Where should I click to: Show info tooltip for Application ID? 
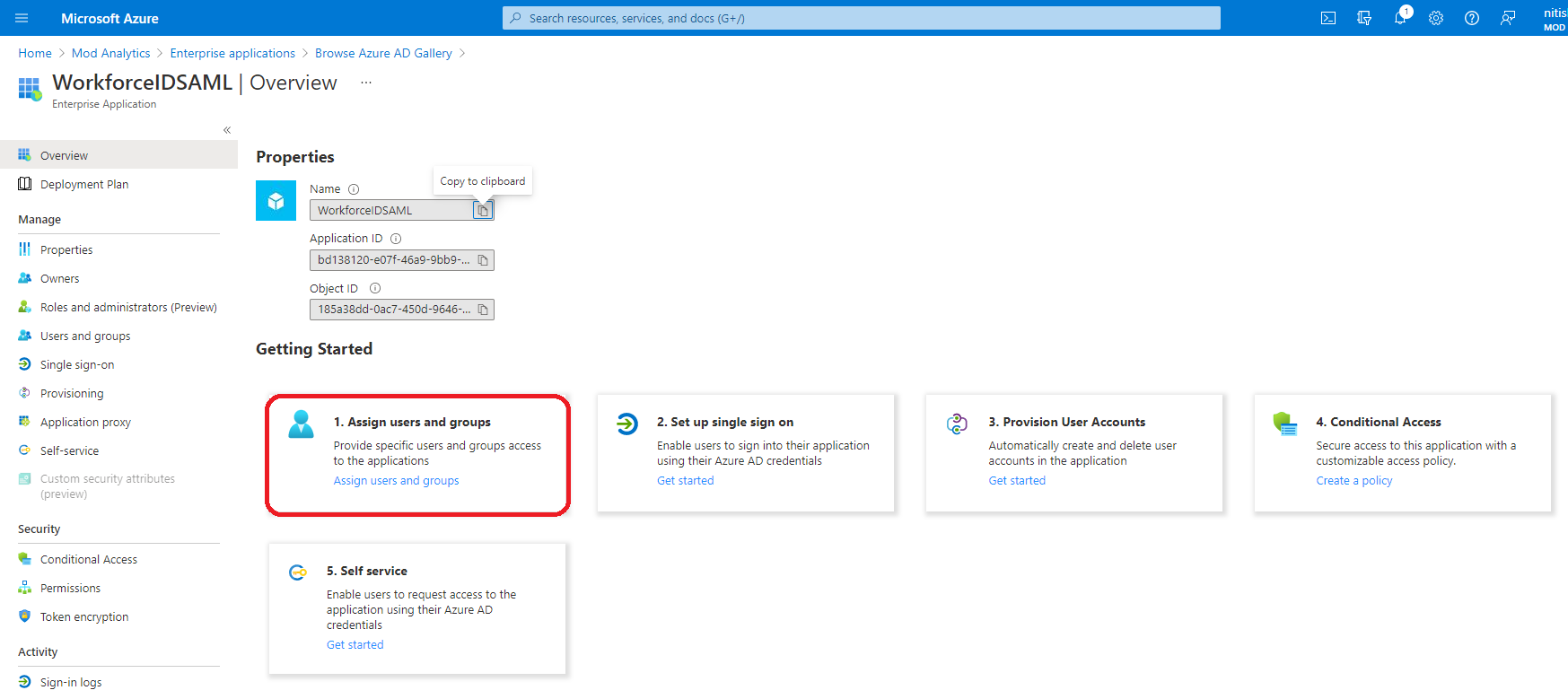point(396,239)
